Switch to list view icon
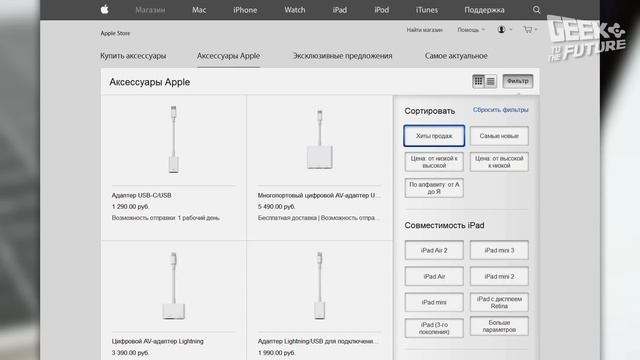 (x=491, y=81)
